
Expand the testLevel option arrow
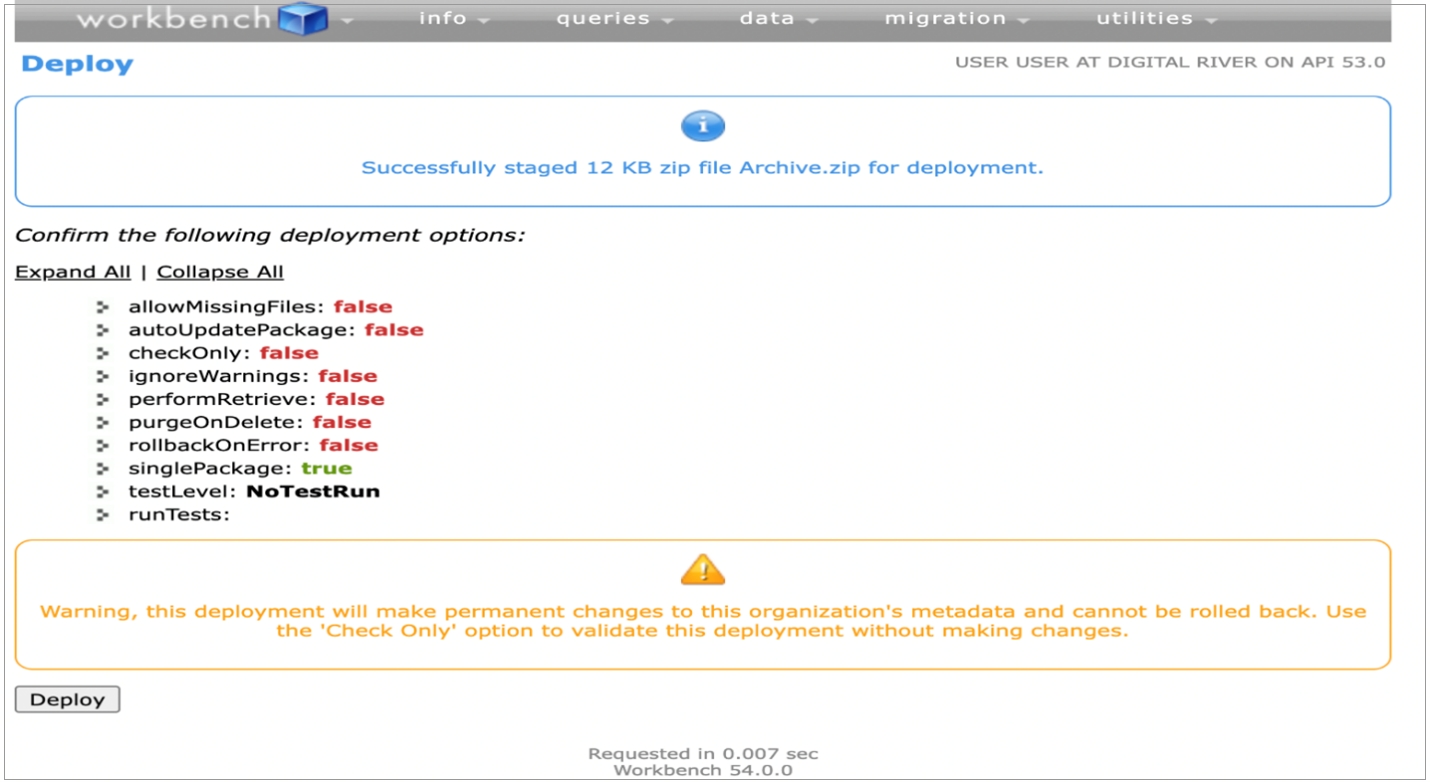click(102, 491)
